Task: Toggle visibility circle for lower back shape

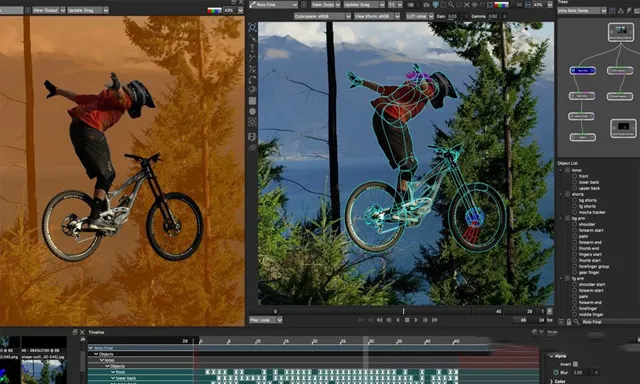Action: pyautogui.click(x=574, y=182)
